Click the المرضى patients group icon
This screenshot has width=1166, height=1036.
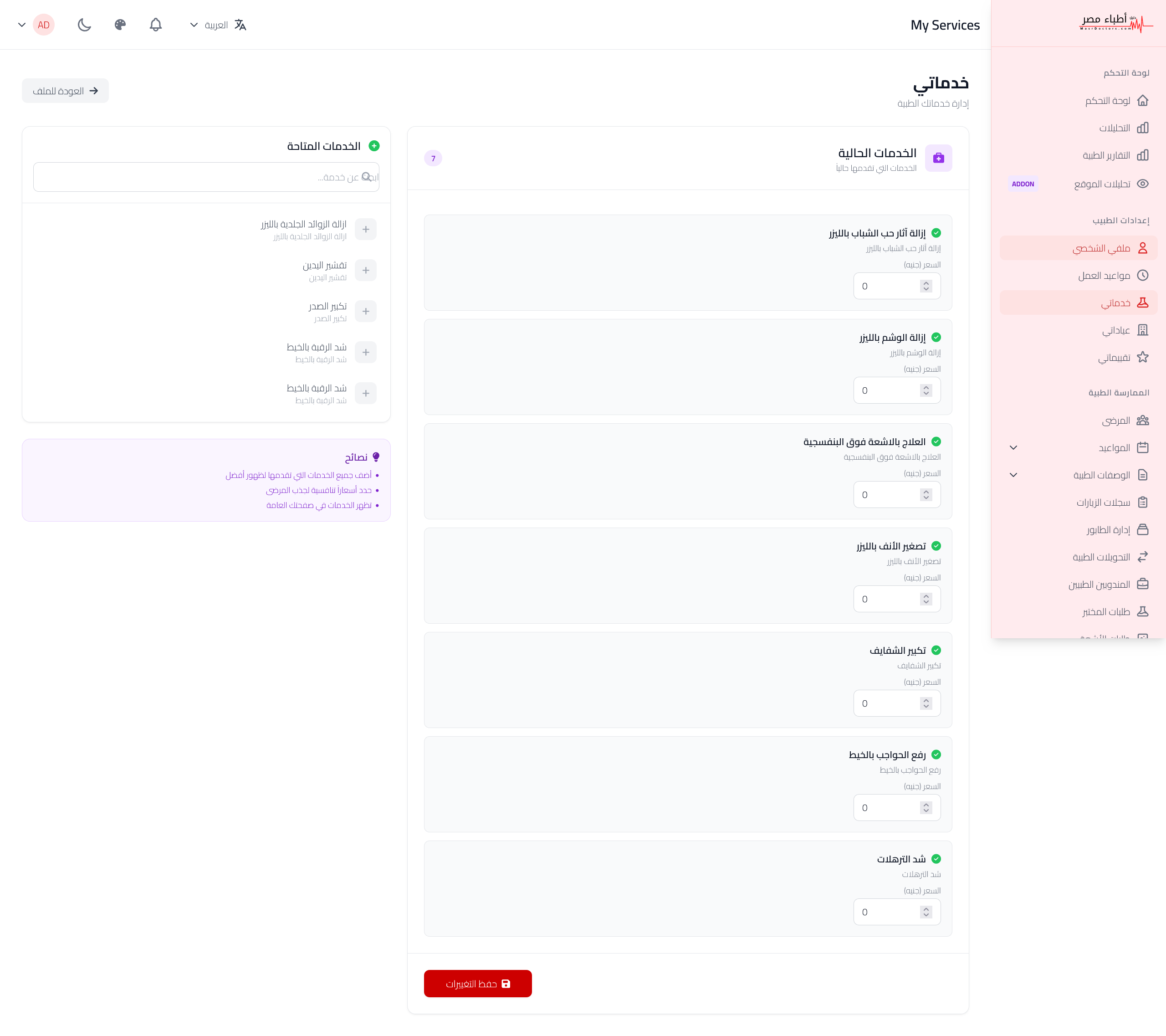click(1143, 421)
